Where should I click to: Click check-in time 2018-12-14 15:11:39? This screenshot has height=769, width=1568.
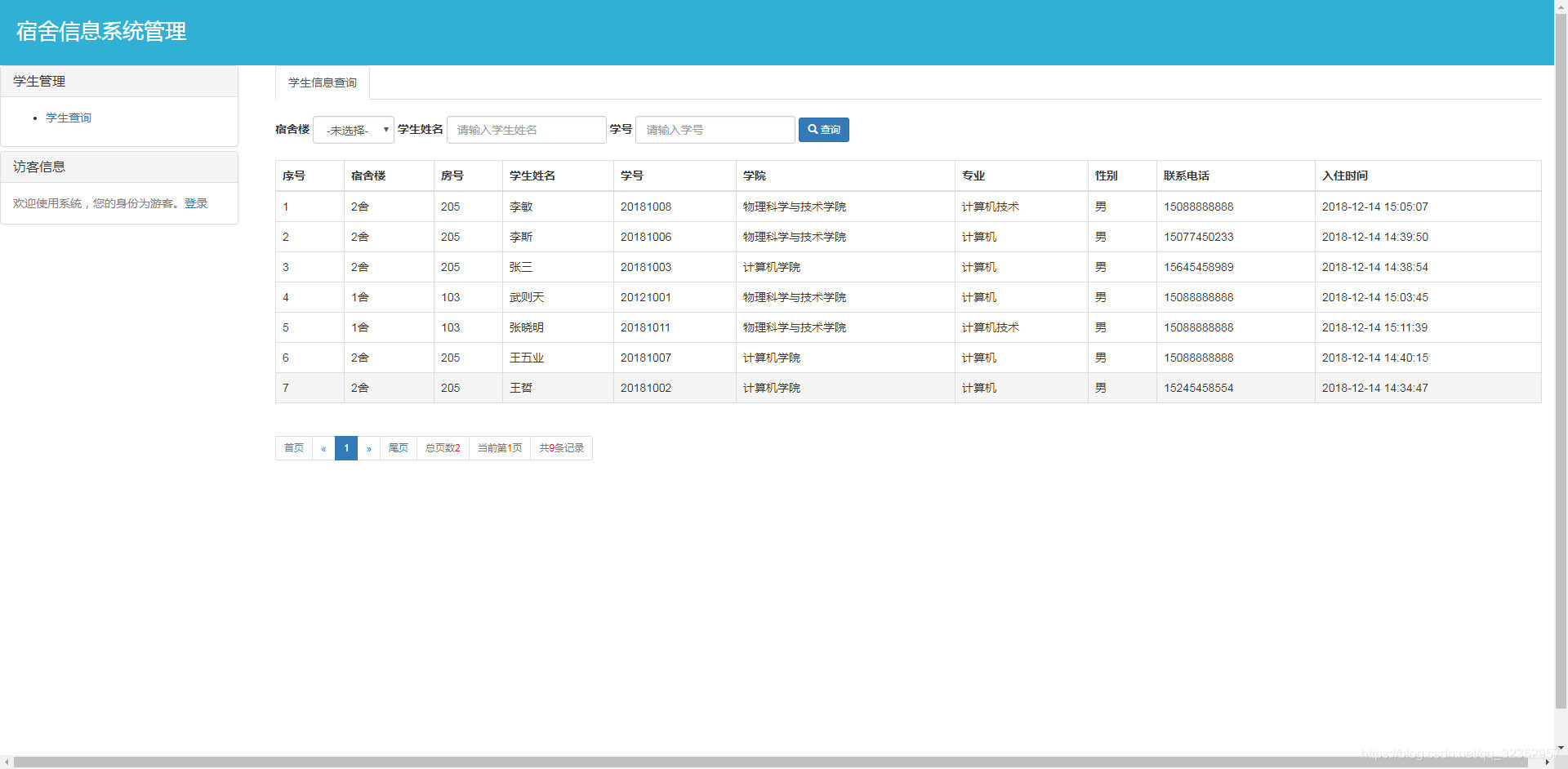point(1375,327)
